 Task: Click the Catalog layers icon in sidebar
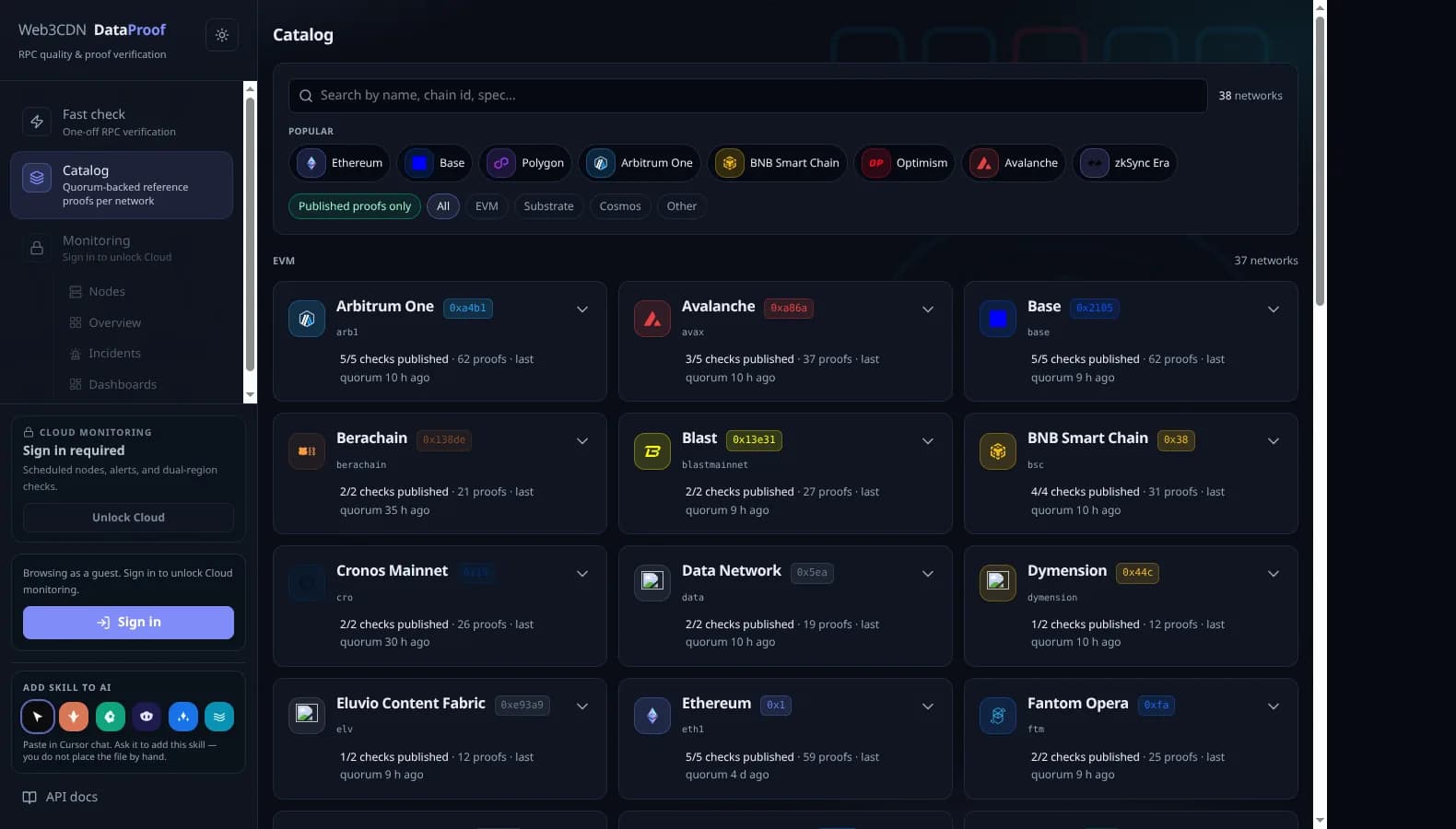37,178
